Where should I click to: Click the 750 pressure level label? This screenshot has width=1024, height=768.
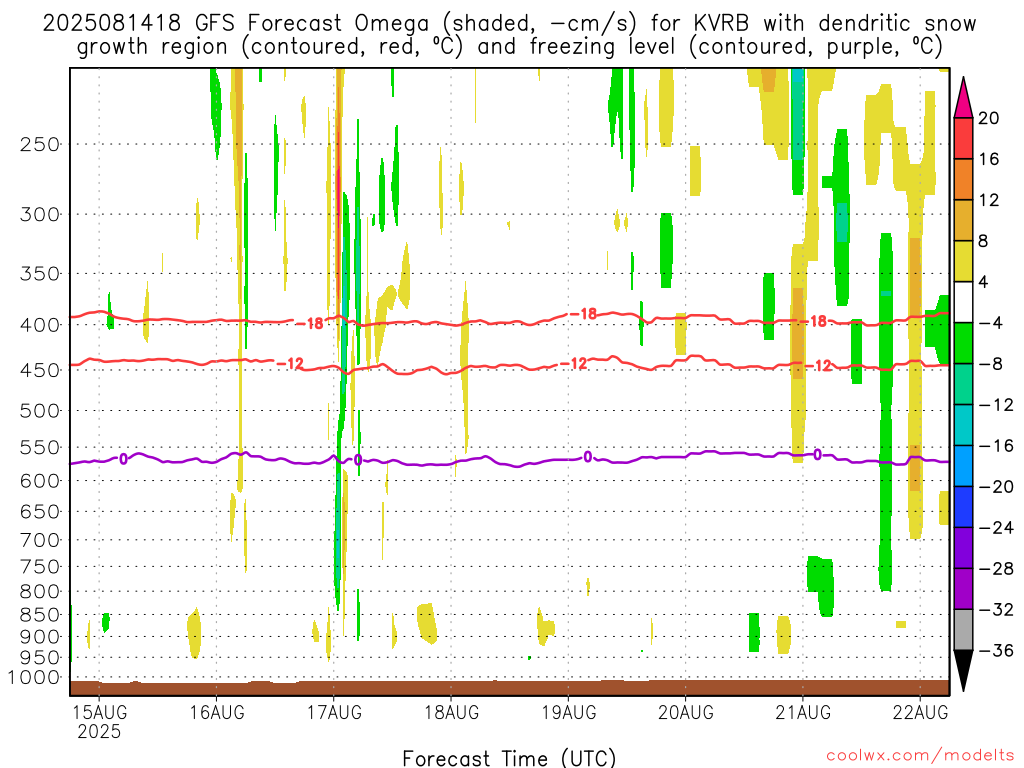(x=40, y=567)
